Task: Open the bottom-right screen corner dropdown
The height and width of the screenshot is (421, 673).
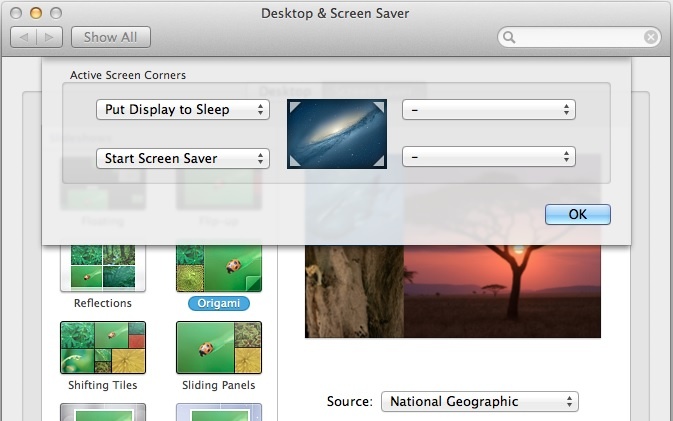Action: 488,157
